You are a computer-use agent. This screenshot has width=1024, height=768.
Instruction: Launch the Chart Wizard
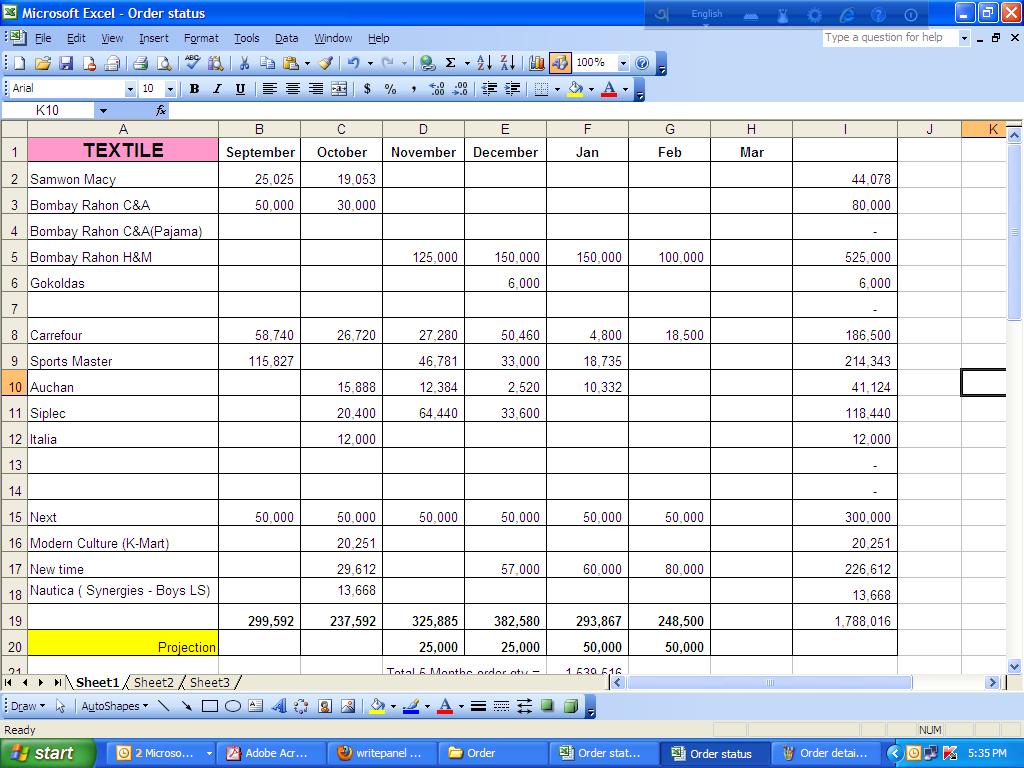pyautogui.click(x=537, y=63)
